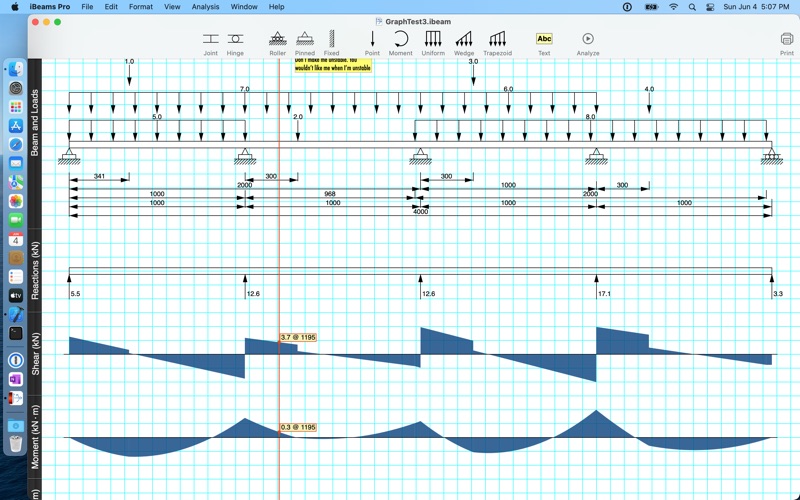
Task: Launch Safari from the Dock
Action: (16, 144)
